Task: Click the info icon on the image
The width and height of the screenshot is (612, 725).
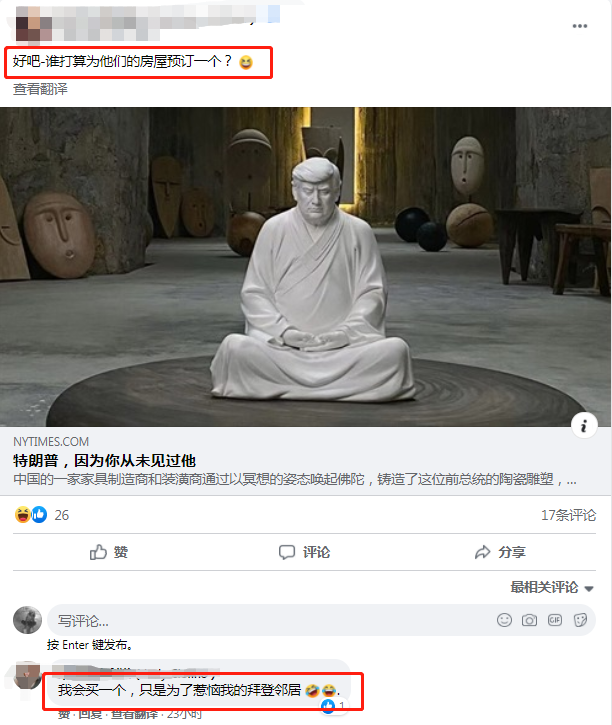Action: pos(584,425)
